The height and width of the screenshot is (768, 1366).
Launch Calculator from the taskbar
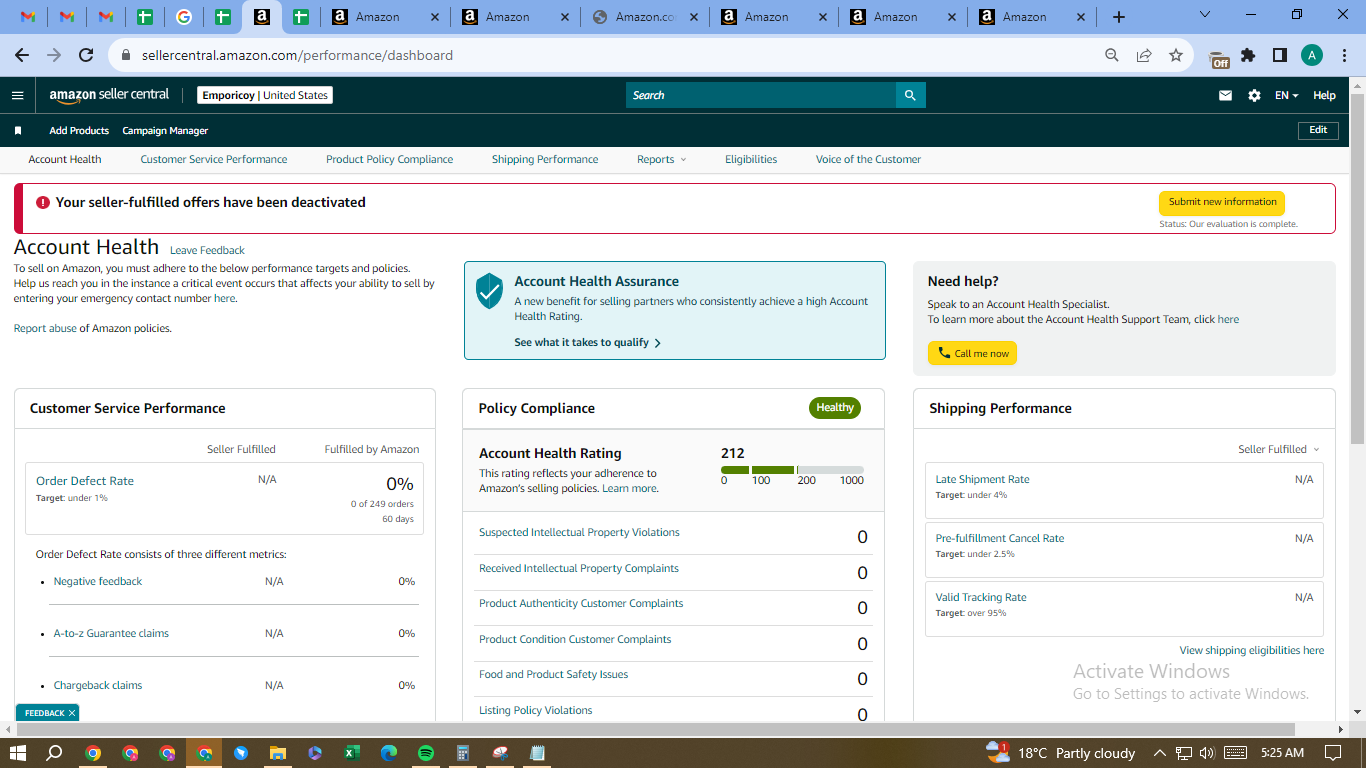pos(462,753)
